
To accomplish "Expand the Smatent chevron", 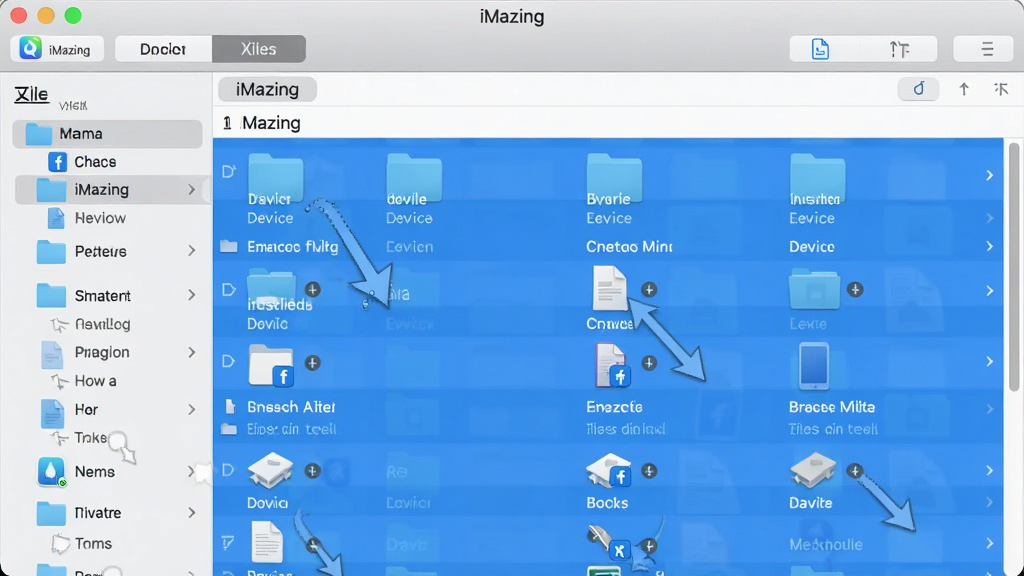I will pos(191,295).
